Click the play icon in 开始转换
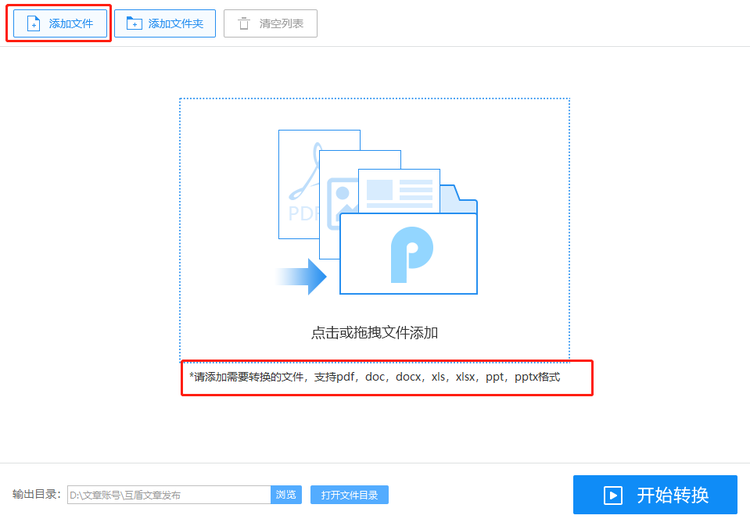Image resolution: width=750 pixels, height=526 pixels. 613,495
